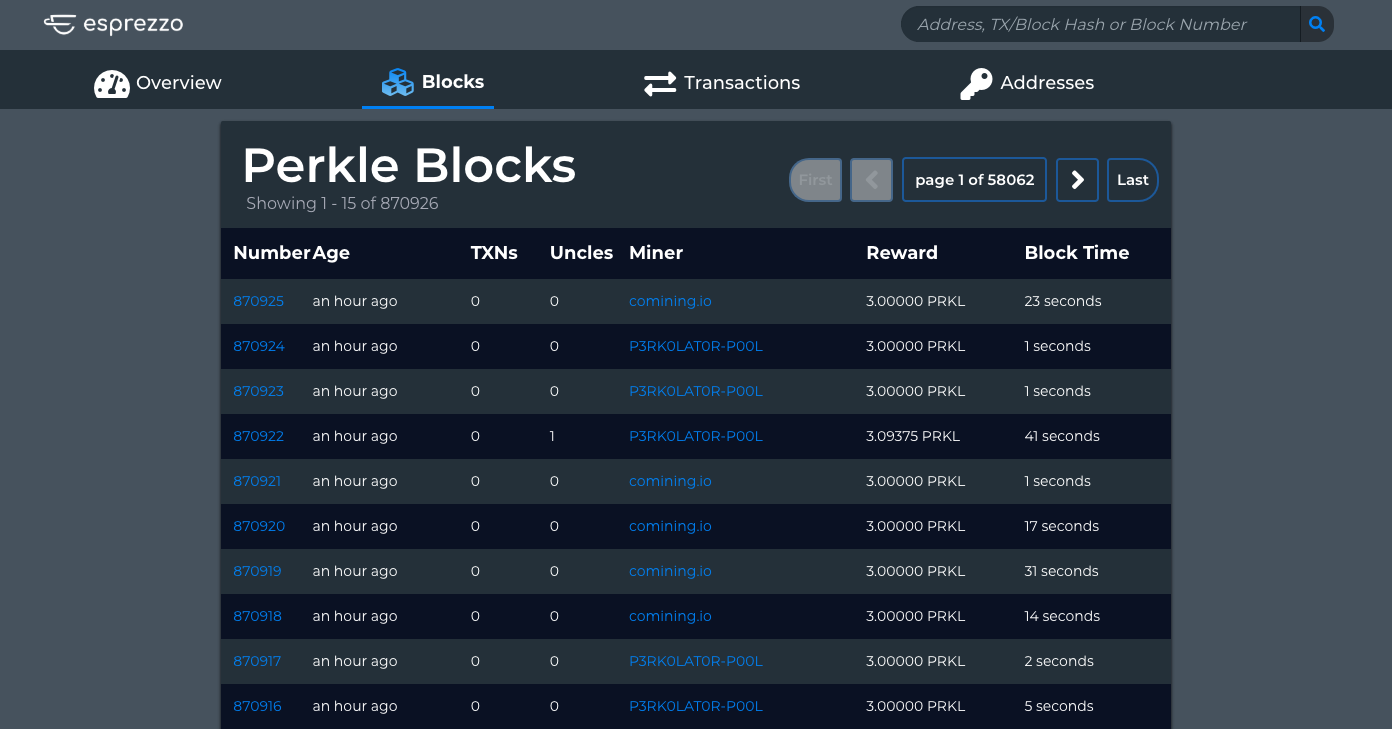
Task: Open the Addresses tab
Action: 1027,83
